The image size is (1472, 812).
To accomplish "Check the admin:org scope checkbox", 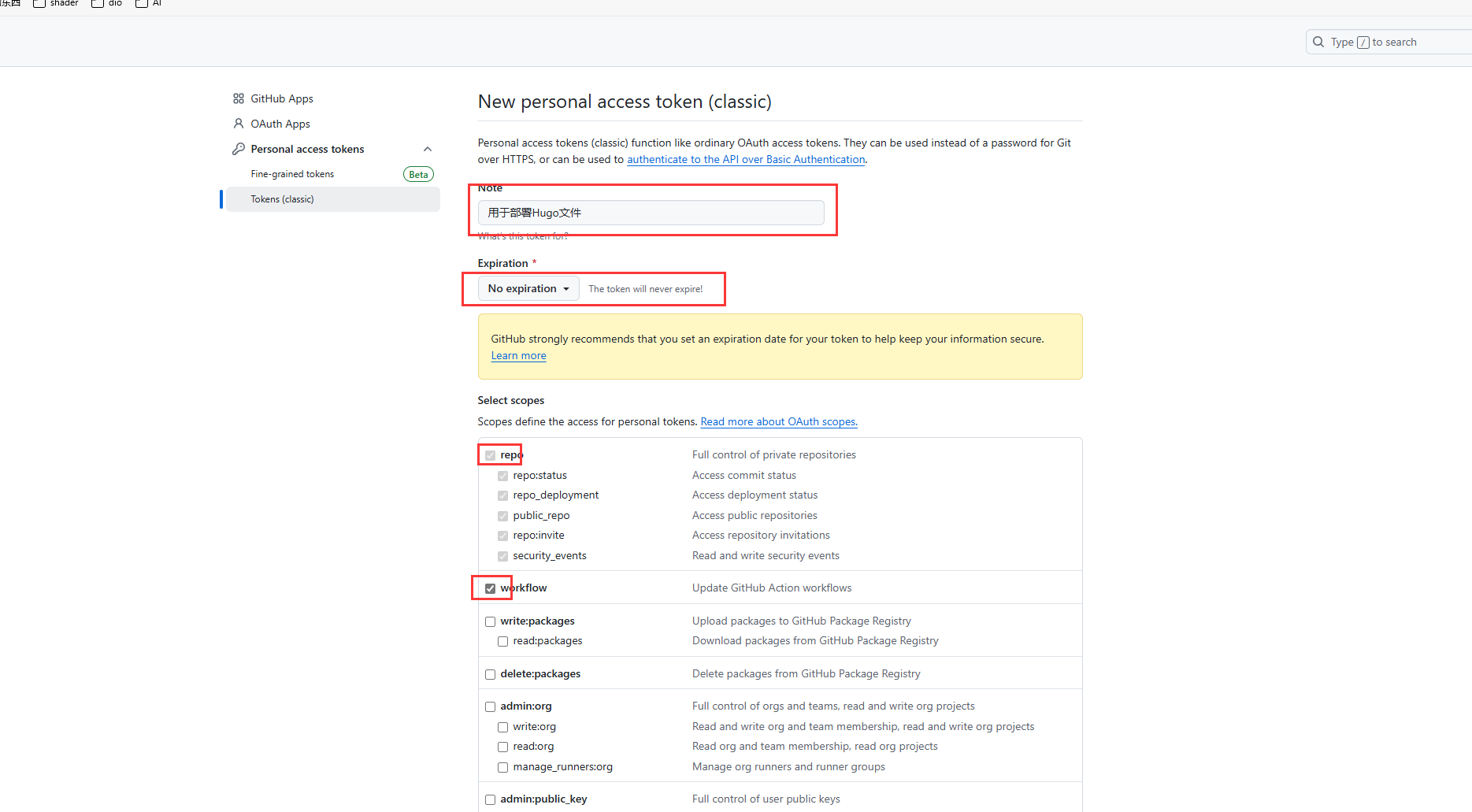I will click(x=491, y=706).
